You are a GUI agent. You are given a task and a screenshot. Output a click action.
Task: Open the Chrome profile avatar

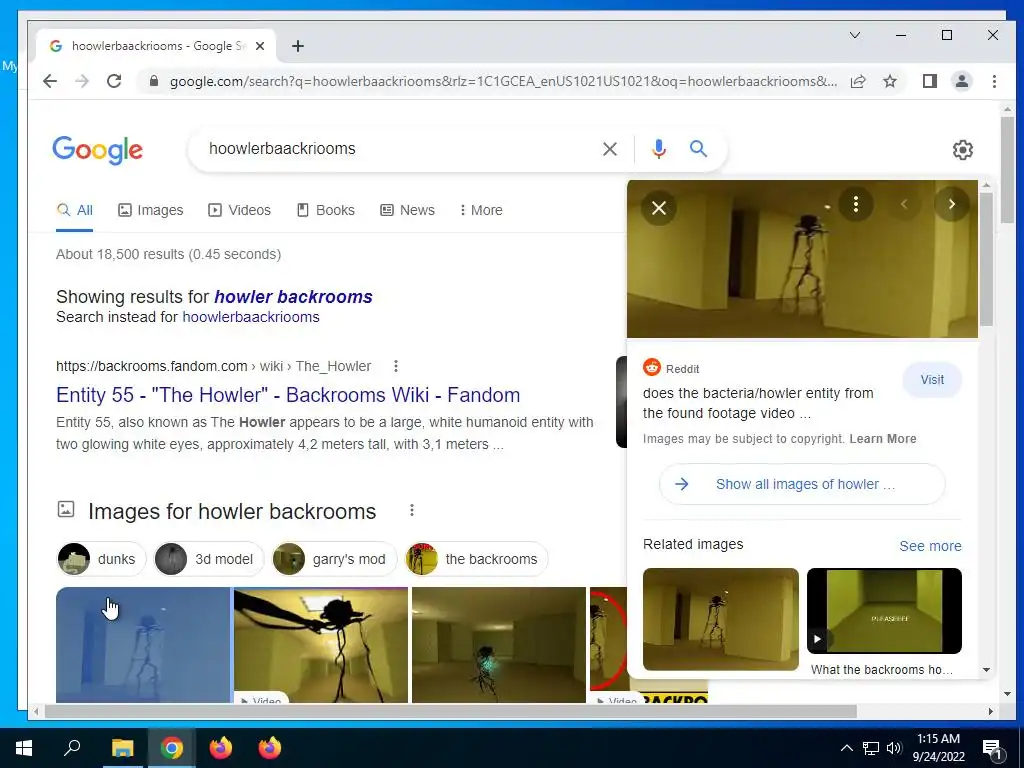pyautogui.click(x=961, y=81)
